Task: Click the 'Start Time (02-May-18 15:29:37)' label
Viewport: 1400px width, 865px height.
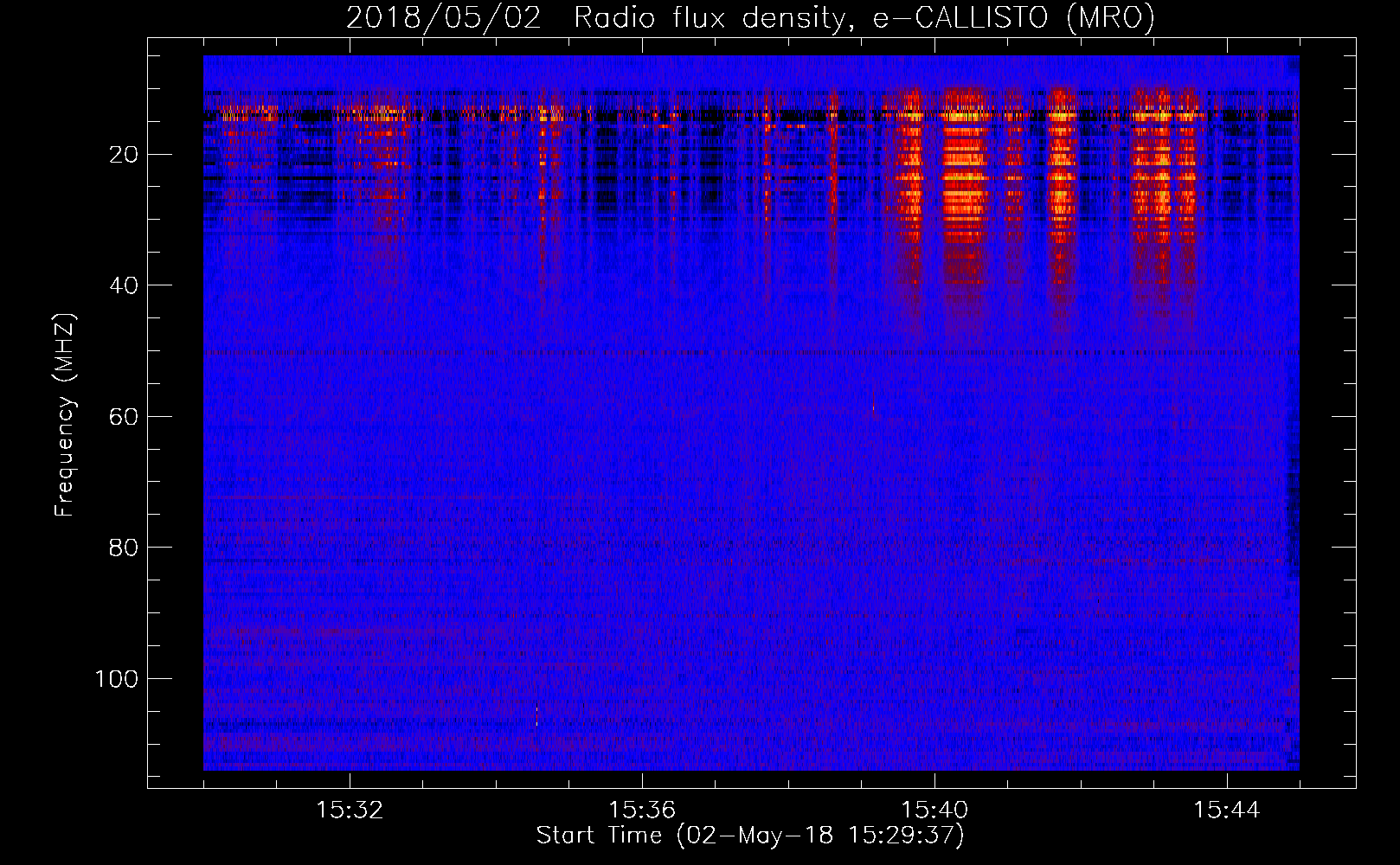Action: pyautogui.click(x=750, y=836)
